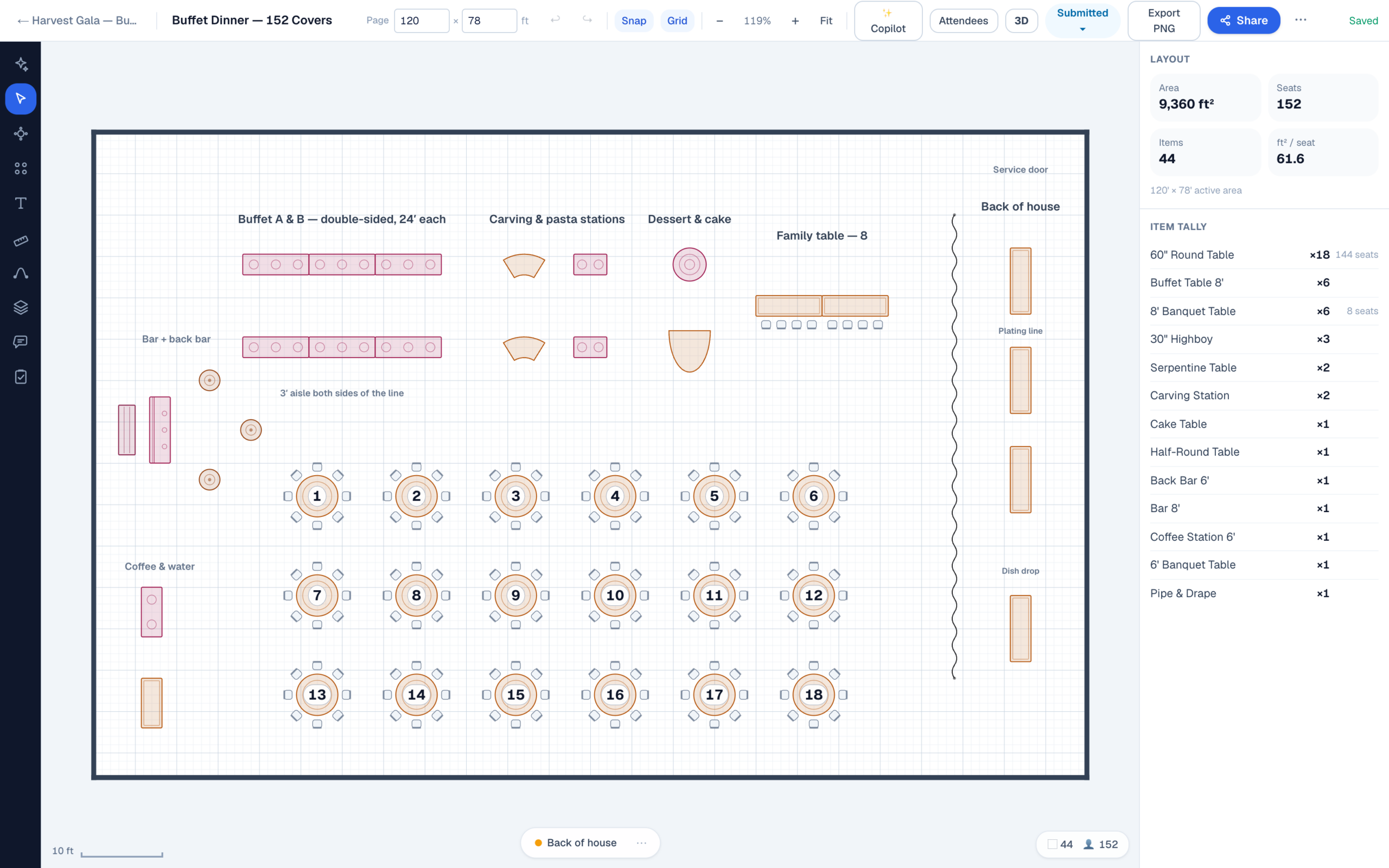Open the Back of house layer options ellipsis
Screen dimensions: 1389x868
[x=641, y=843]
